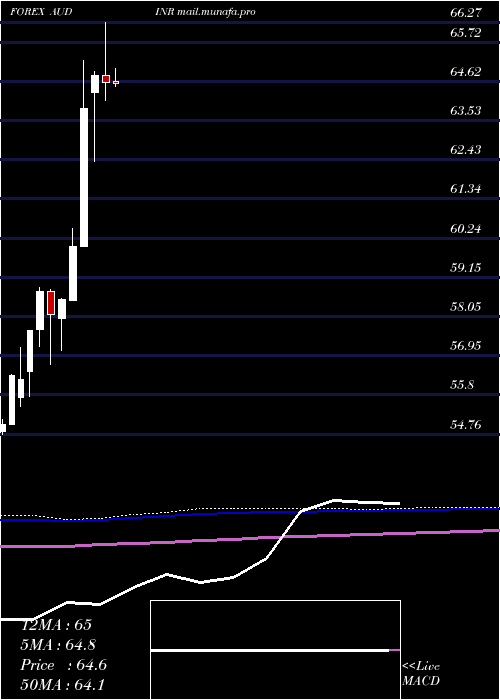The width and height of the screenshot is (500, 700).
Task: Click the Price : 64.6 readout
Action: (x=63, y=665)
